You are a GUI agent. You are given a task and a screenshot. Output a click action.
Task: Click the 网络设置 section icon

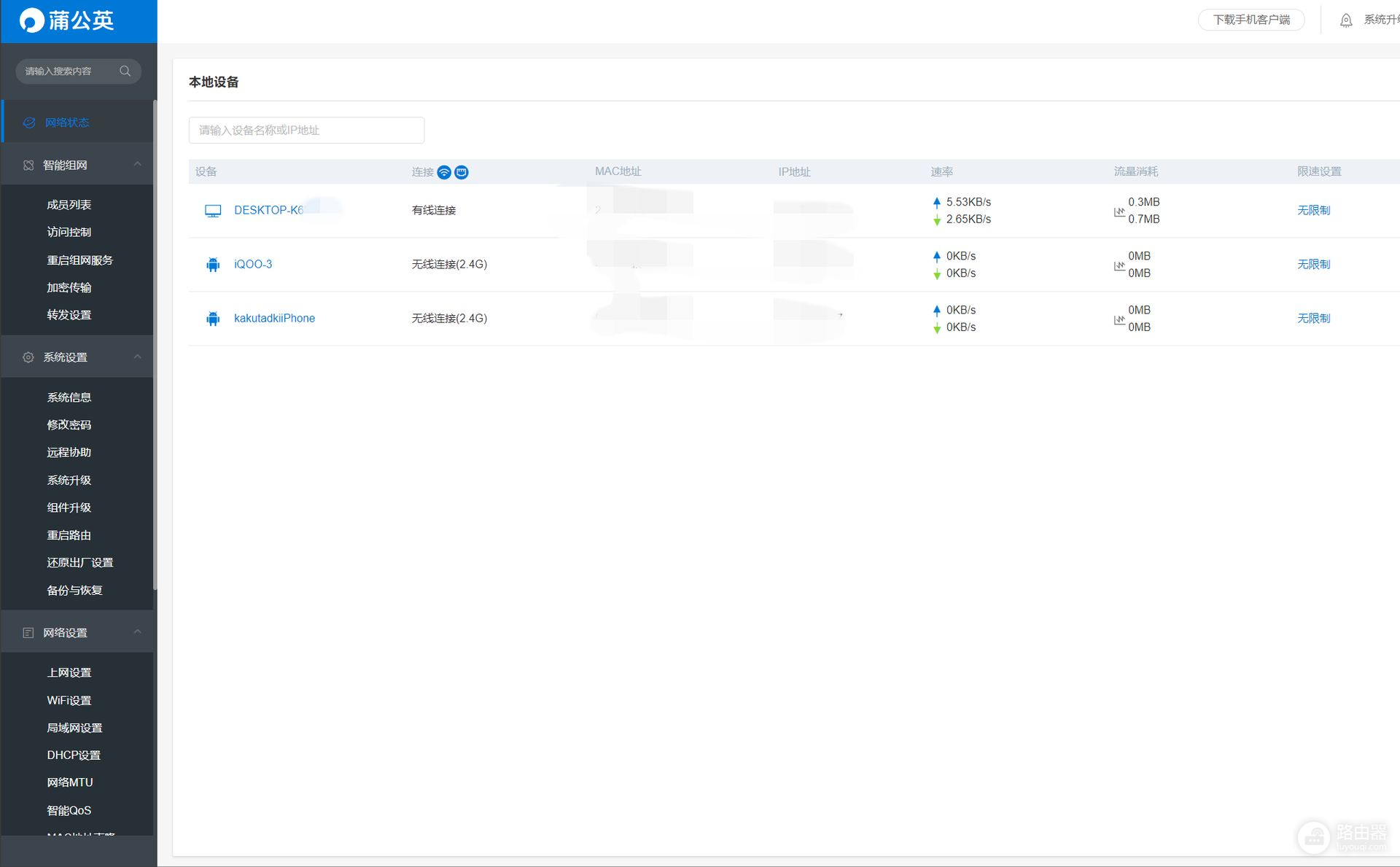coord(28,633)
